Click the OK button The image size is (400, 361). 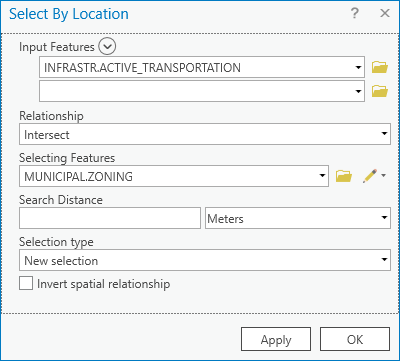pyautogui.click(x=355, y=339)
